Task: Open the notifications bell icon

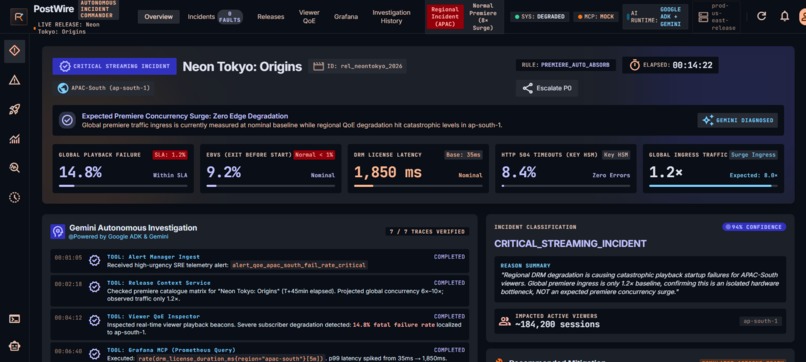Action: click(784, 16)
